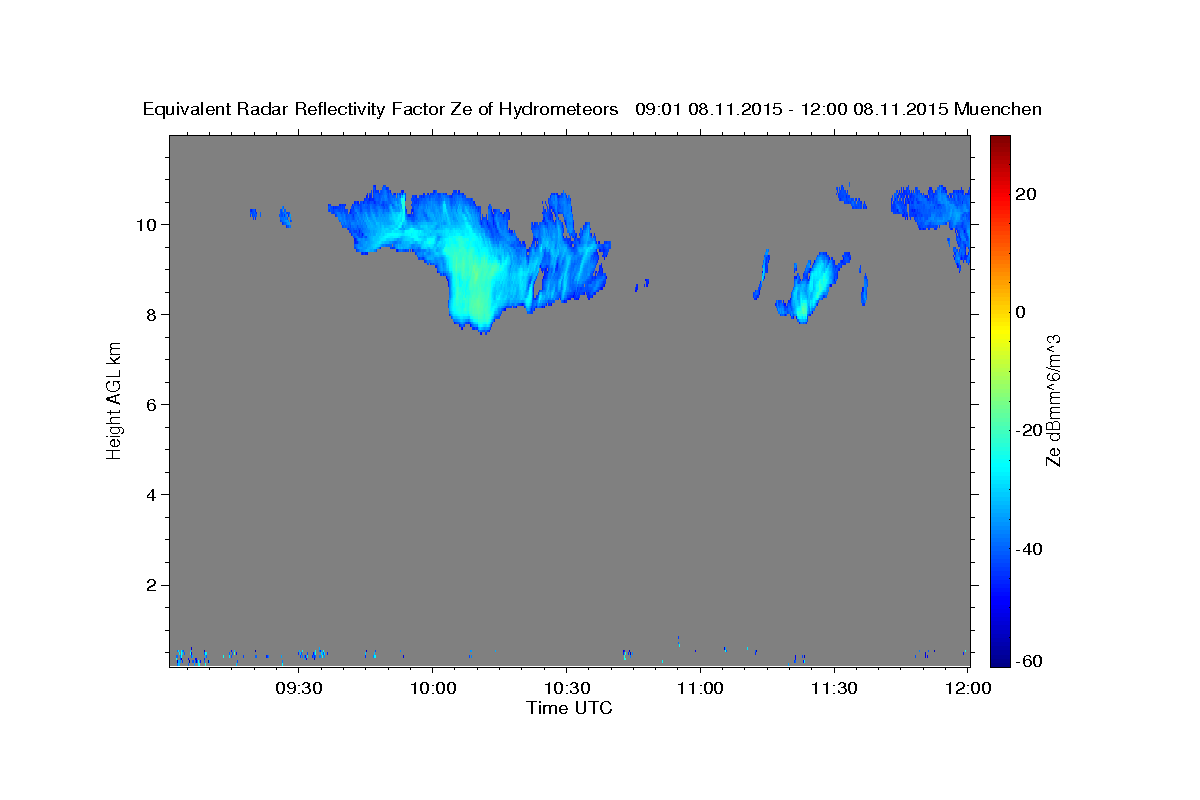Click the 'Muenchen' location label

[x=998, y=110]
